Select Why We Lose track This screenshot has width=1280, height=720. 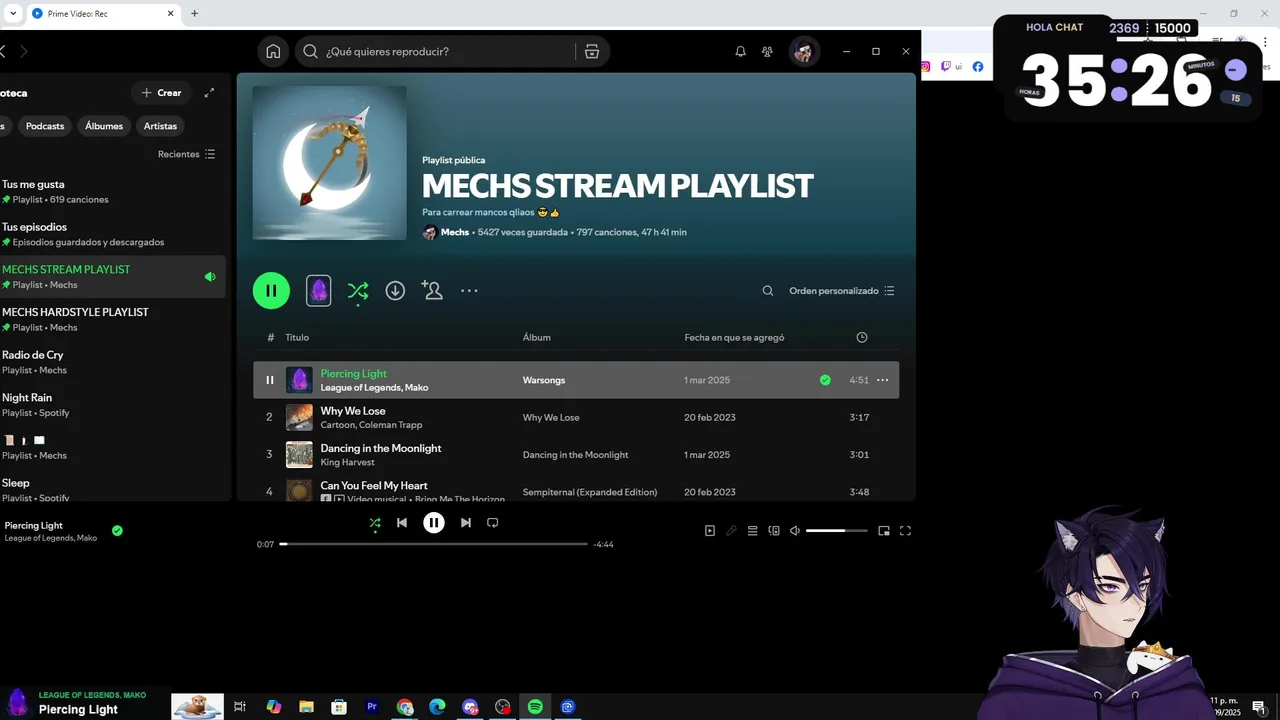coord(576,417)
